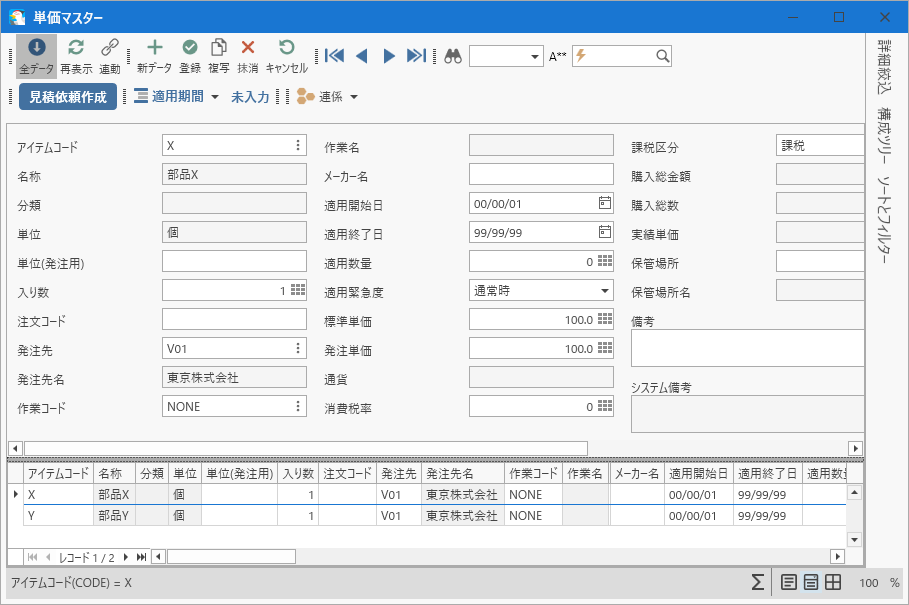Toggle the sigma summary button
The width and height of the screenshot is (909, 605).
pyautogui.click(x=758, y=583)
